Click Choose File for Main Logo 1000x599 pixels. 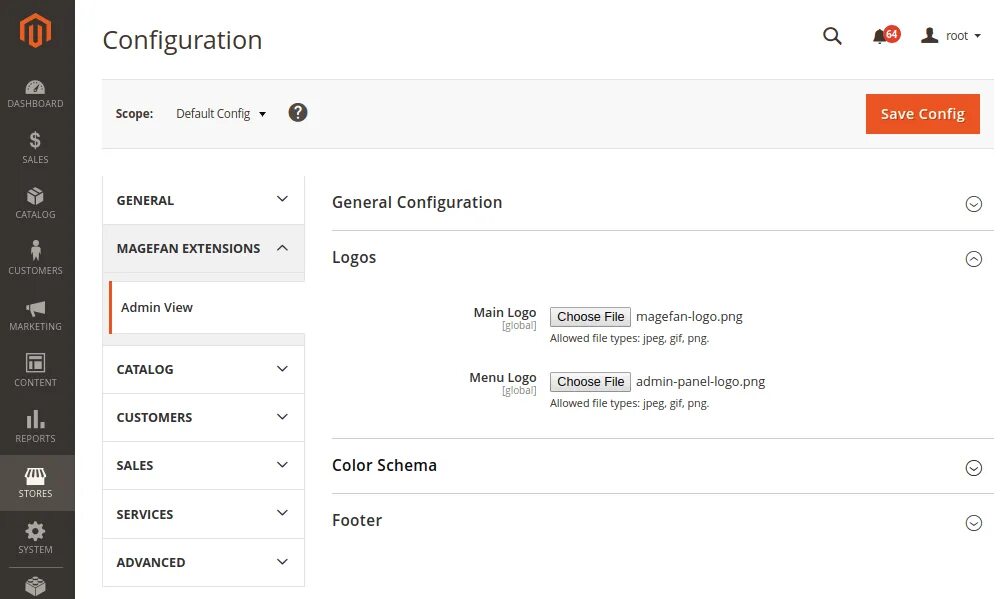[591, 317]
